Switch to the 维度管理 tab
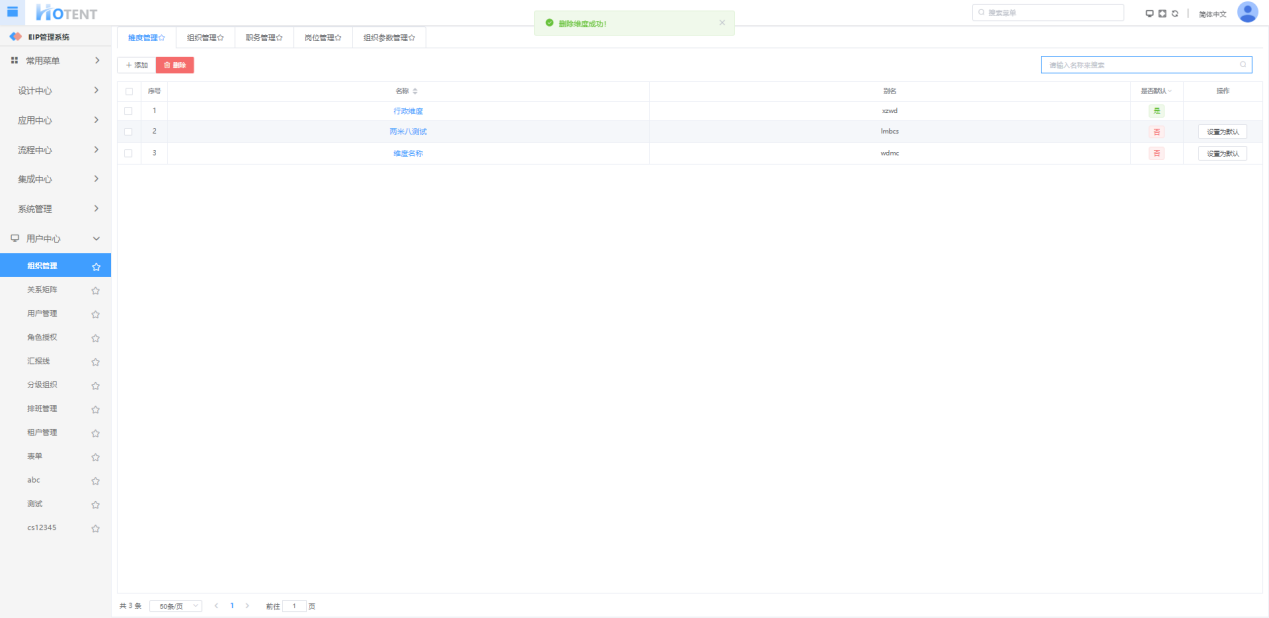Screen dimensions: 1269x618 [x=147, y=37]
